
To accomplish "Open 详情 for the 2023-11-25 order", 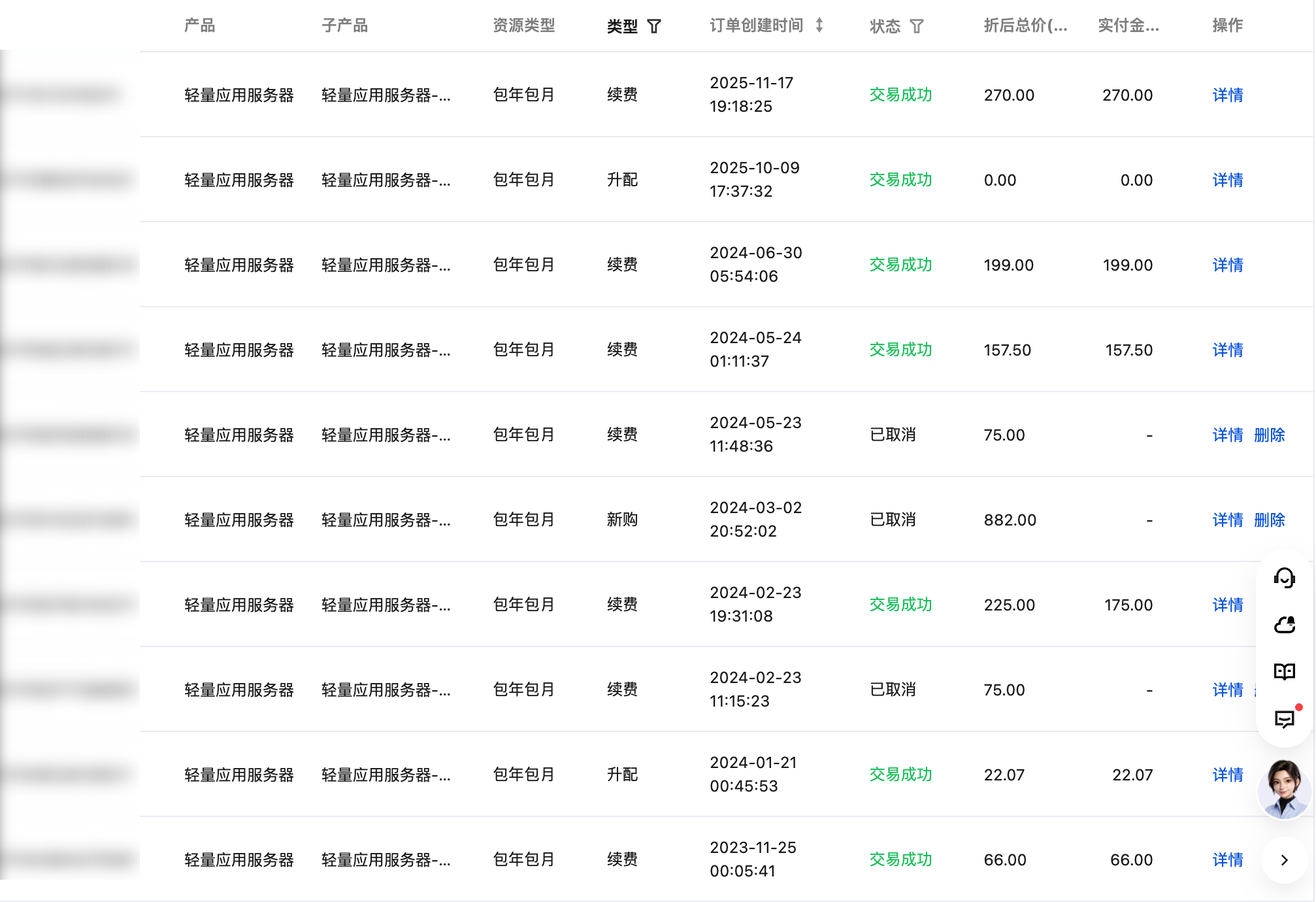I will click(1228, 860).
